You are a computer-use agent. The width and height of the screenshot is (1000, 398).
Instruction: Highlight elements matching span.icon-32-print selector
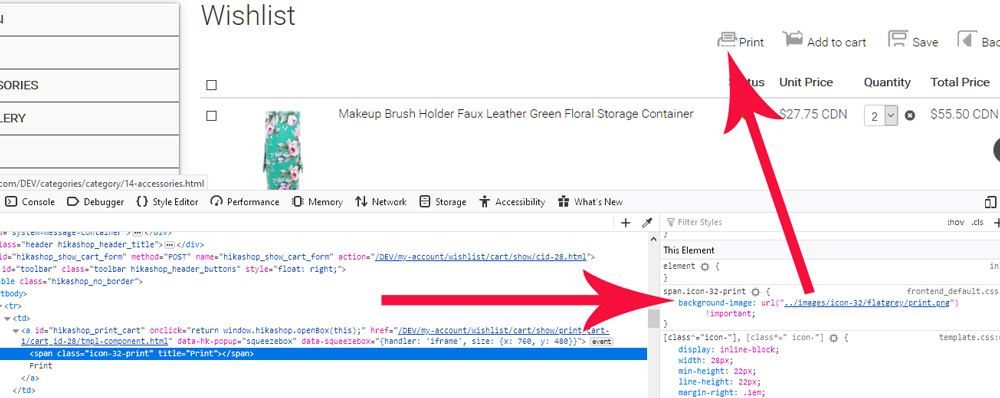point(755,291)
